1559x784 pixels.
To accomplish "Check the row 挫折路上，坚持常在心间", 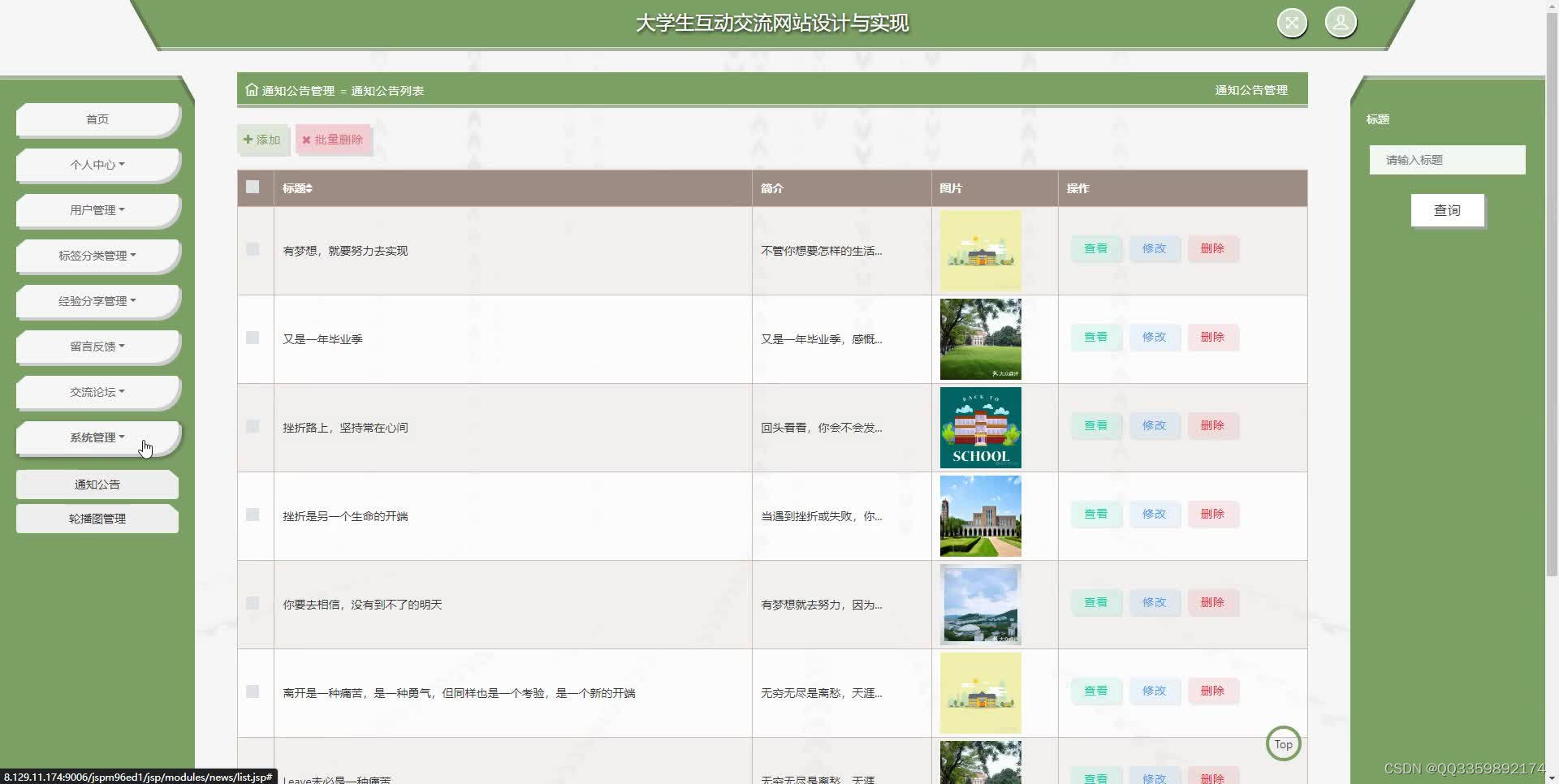I will pos(253,426).
